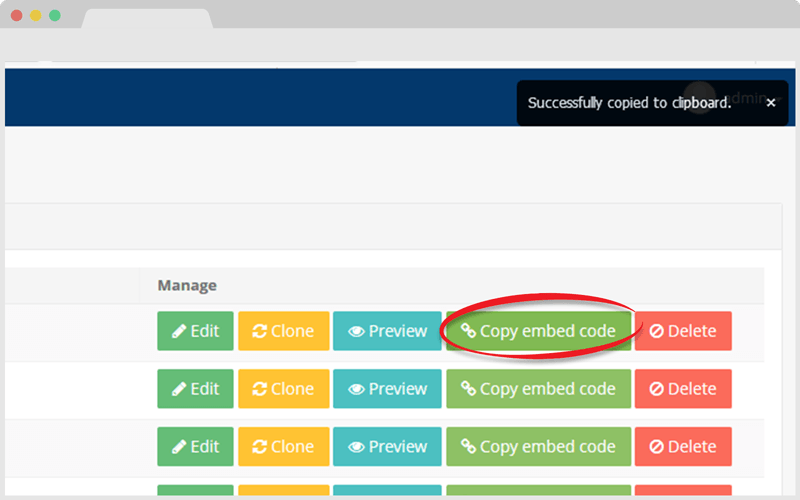Copy embed code for second row
The width and height of the screenshot is (800, 500).
tap(538, 389)
